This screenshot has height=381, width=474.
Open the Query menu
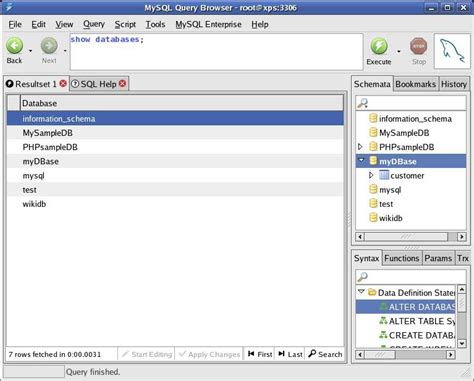pos(94,24)
